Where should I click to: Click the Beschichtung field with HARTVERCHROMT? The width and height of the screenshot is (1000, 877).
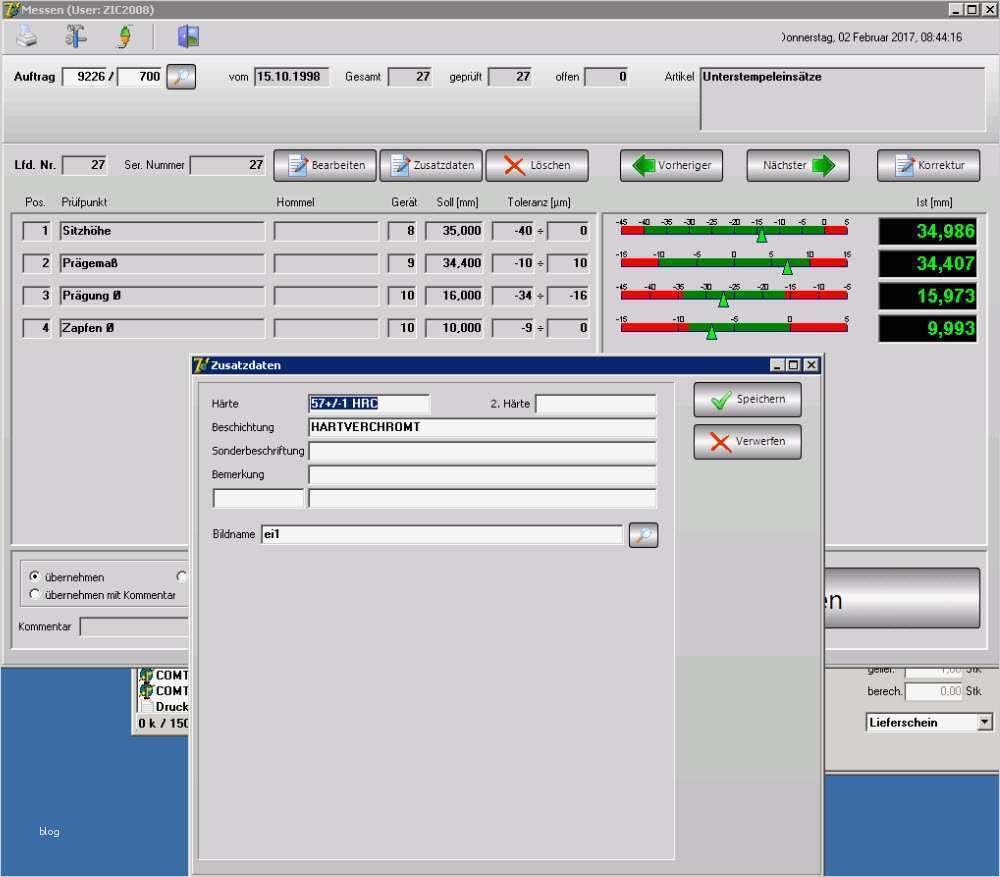click(x=482, y=427)
